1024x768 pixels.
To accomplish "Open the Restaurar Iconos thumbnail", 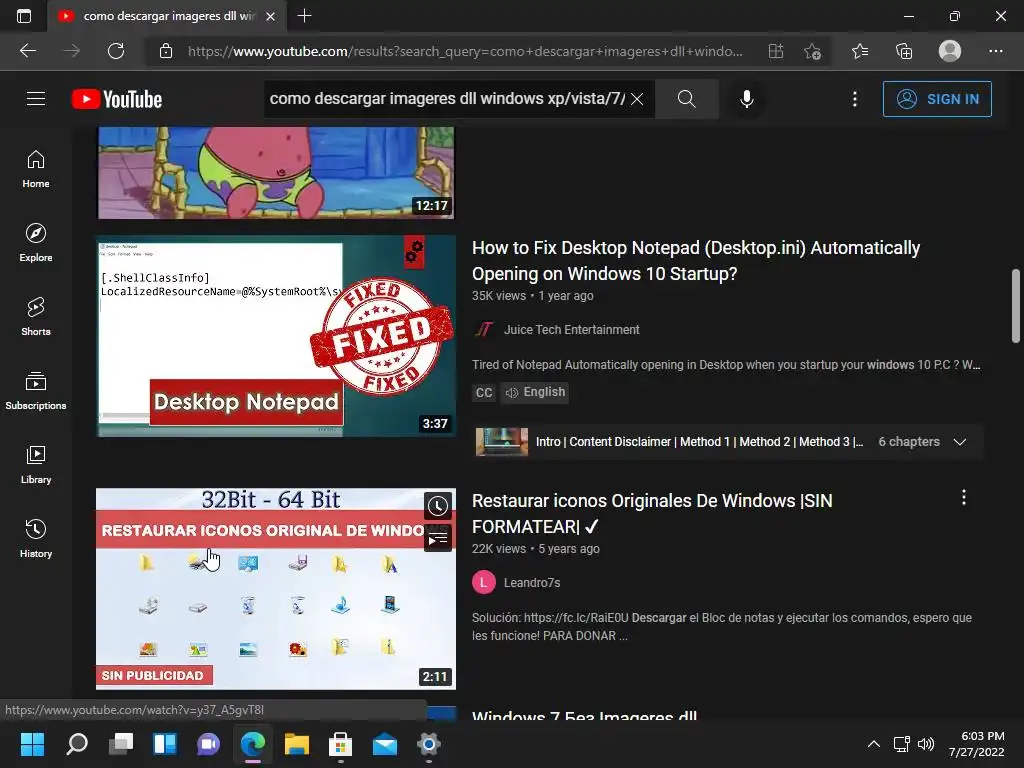I will pyautogui.click(x=276, y=589).
